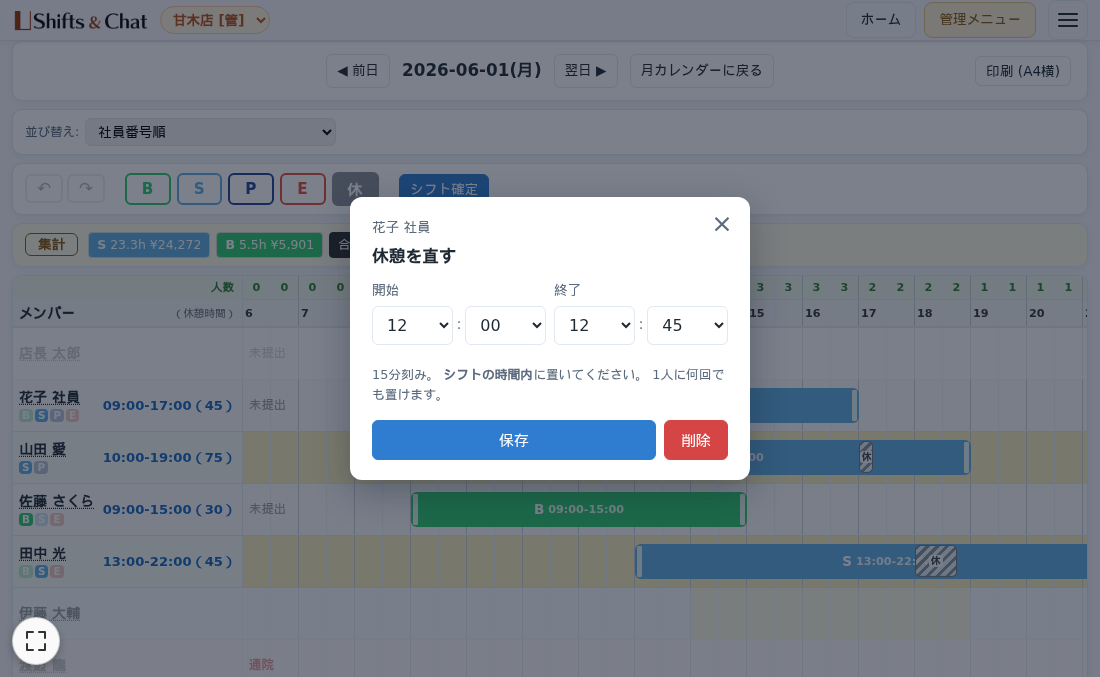Click 印刷 (A4横) print button
Viewport: 1100px width, 677px height.
click(x=1023, y=71)
